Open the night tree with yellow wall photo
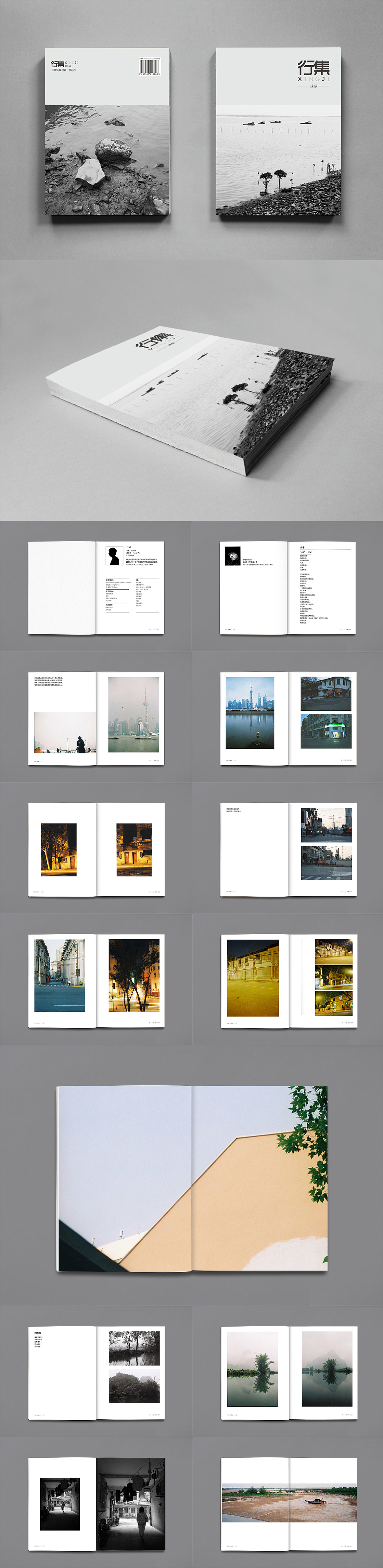 pos(59,850)
